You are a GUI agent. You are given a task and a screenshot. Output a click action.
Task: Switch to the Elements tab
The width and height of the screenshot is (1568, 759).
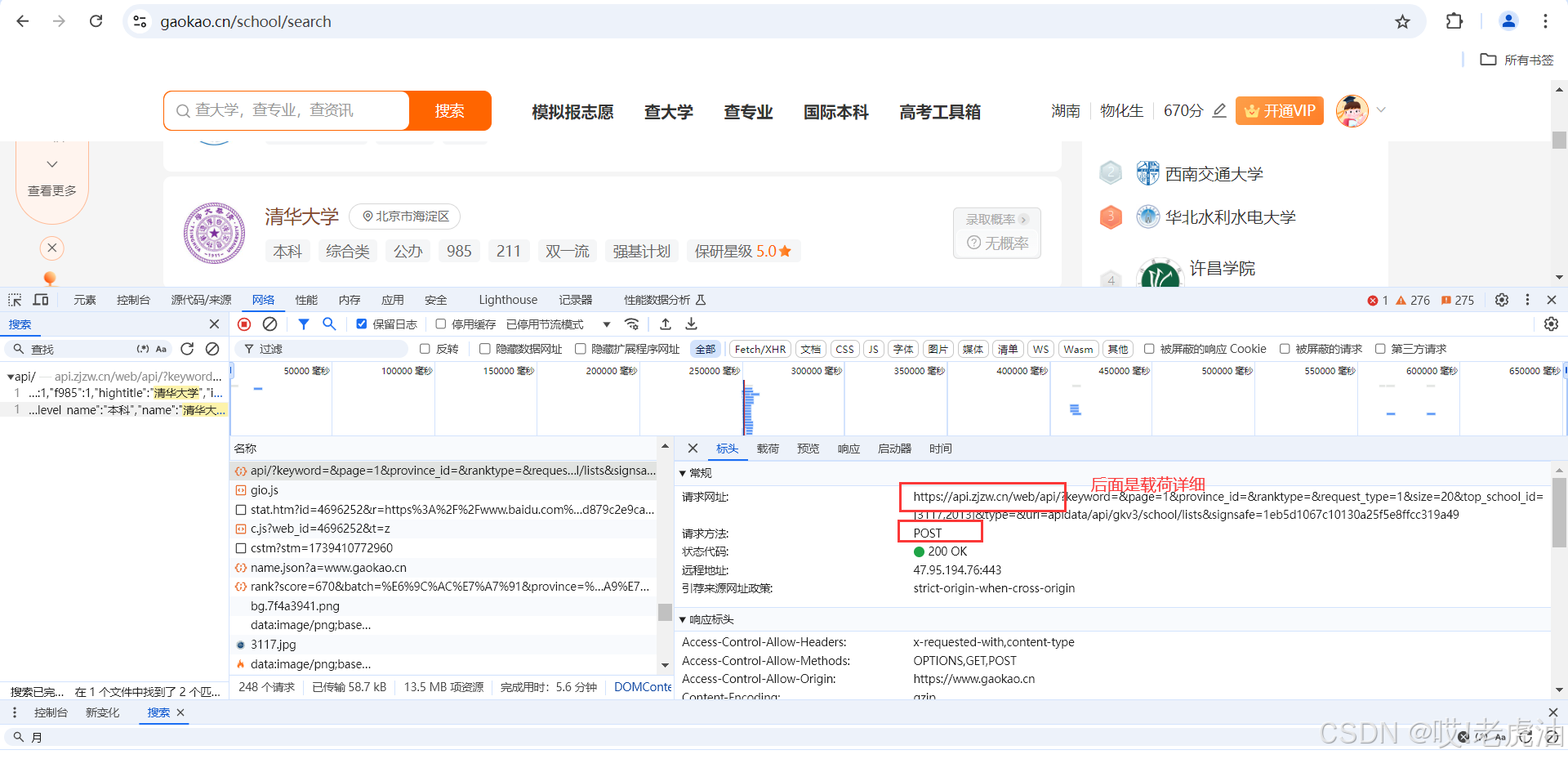(84, 300)
